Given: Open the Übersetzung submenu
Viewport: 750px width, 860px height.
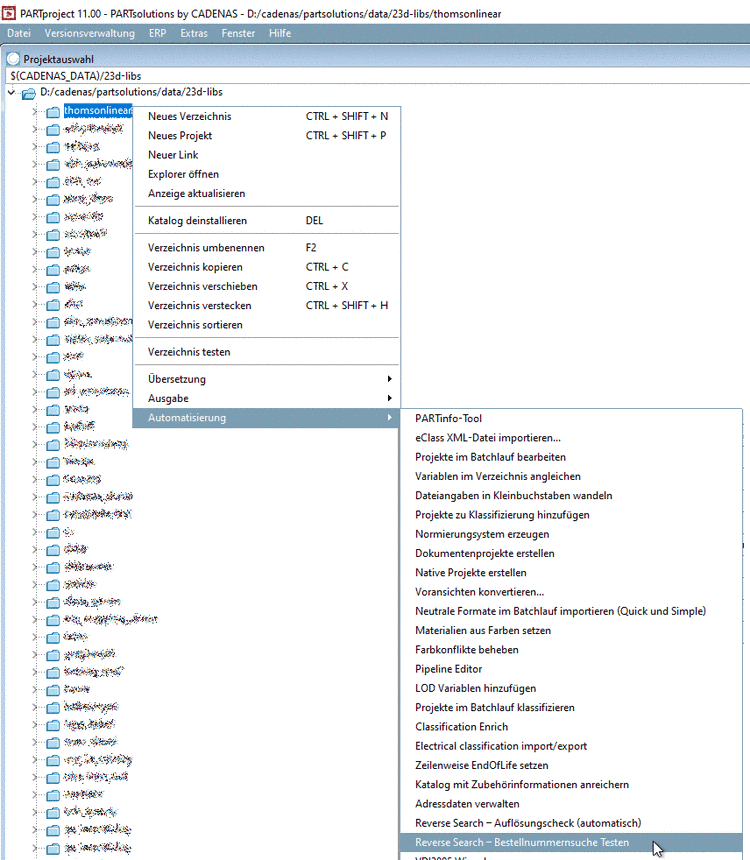Looking at the screenshot, I should pos(267,379).
